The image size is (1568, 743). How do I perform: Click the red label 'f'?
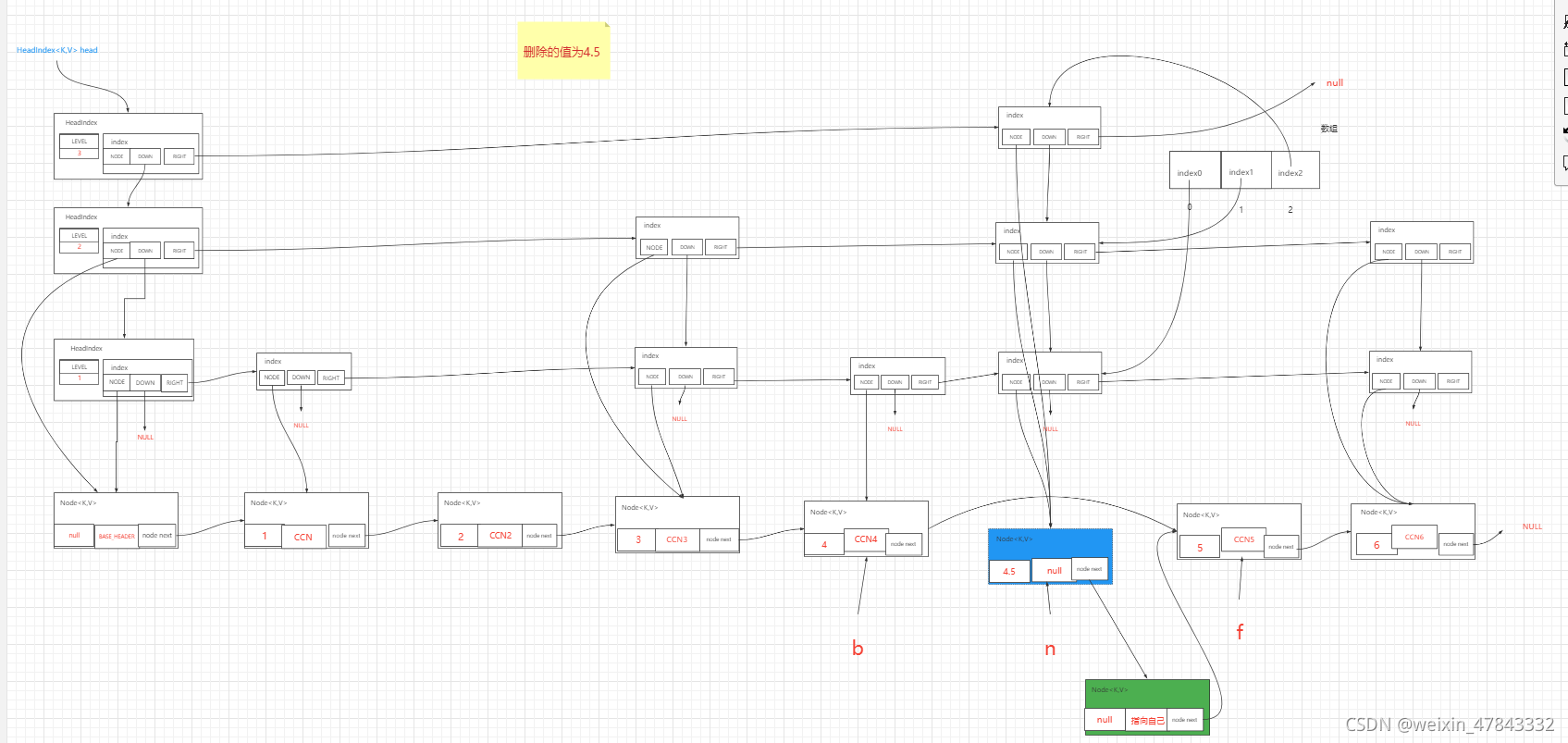(1240, 632)
